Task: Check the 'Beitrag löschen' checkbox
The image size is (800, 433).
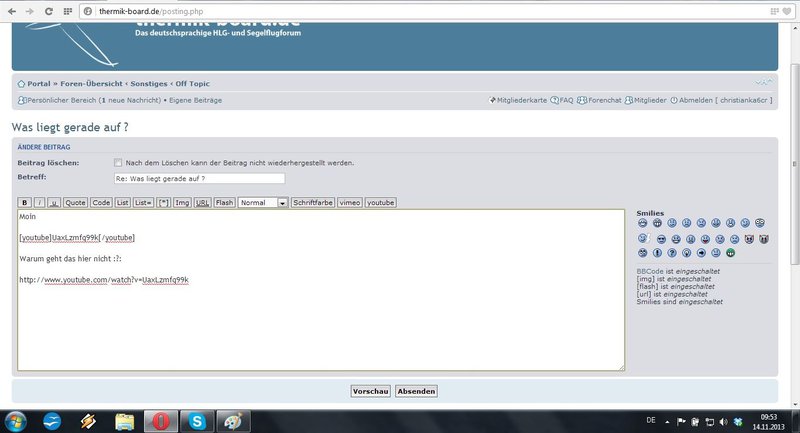Action: click(x=118, y=163)
